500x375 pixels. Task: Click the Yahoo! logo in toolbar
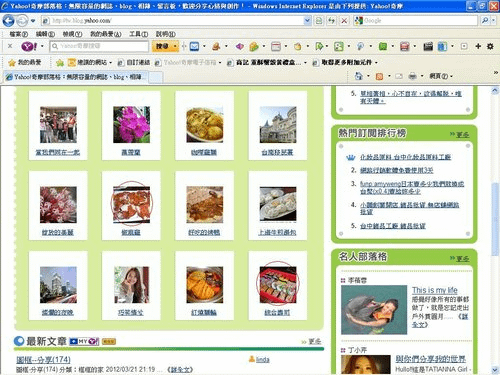click(29, 46)
